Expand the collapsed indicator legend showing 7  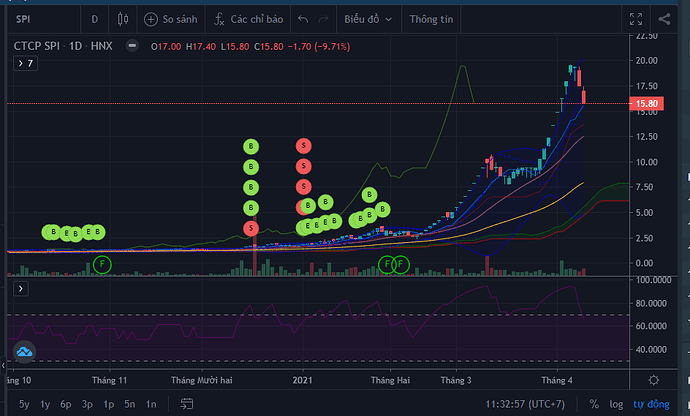click(x=24, y=63)
